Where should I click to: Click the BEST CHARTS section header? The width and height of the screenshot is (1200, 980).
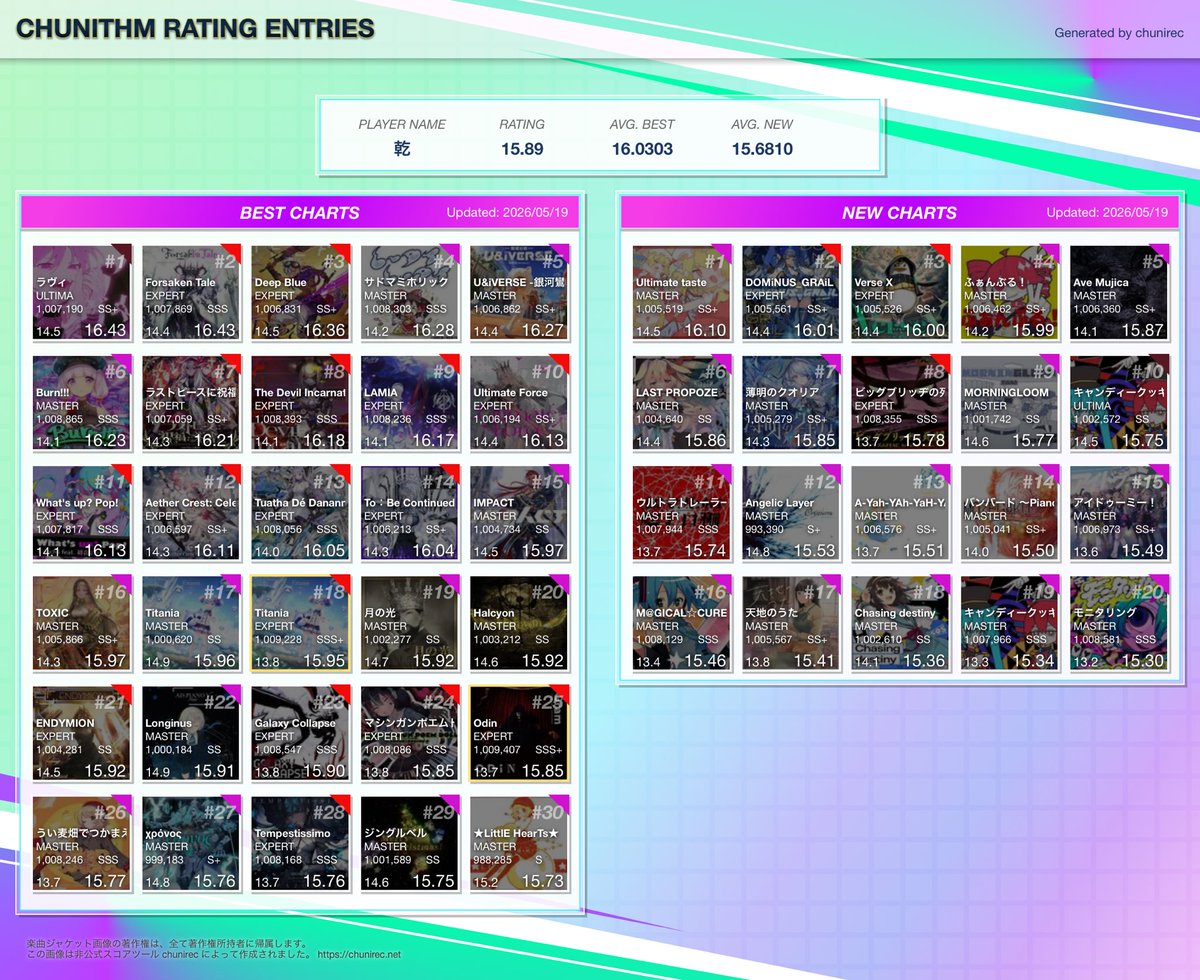(300, 212)
